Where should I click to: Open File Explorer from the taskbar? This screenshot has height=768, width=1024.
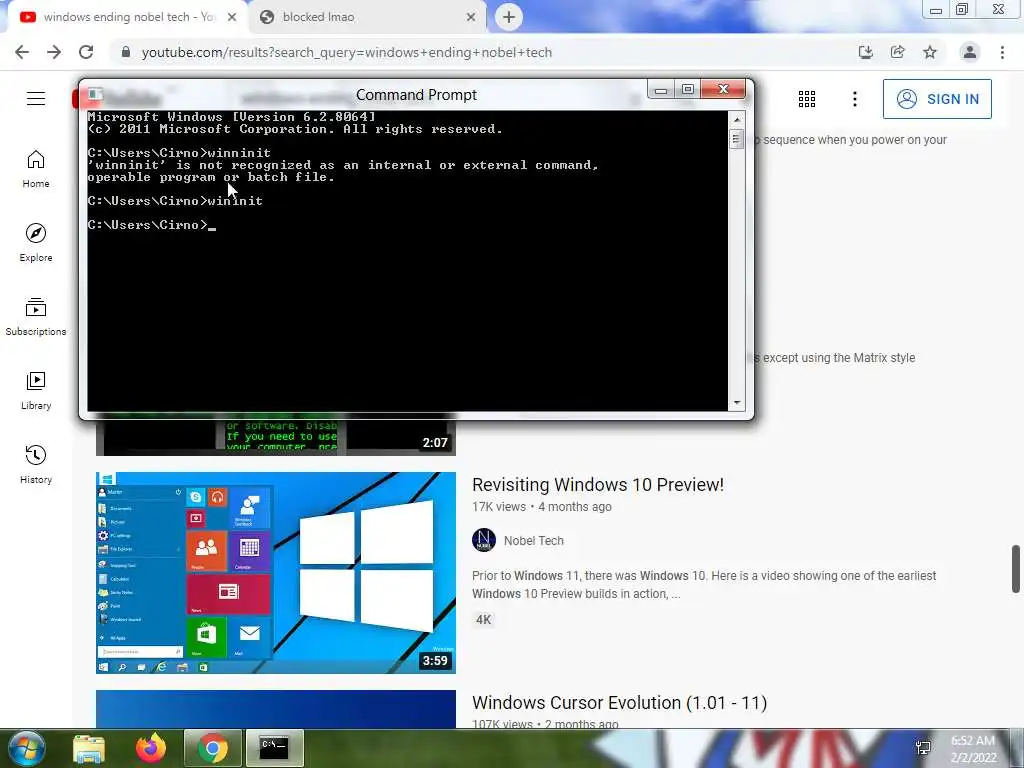pos(89,748)
